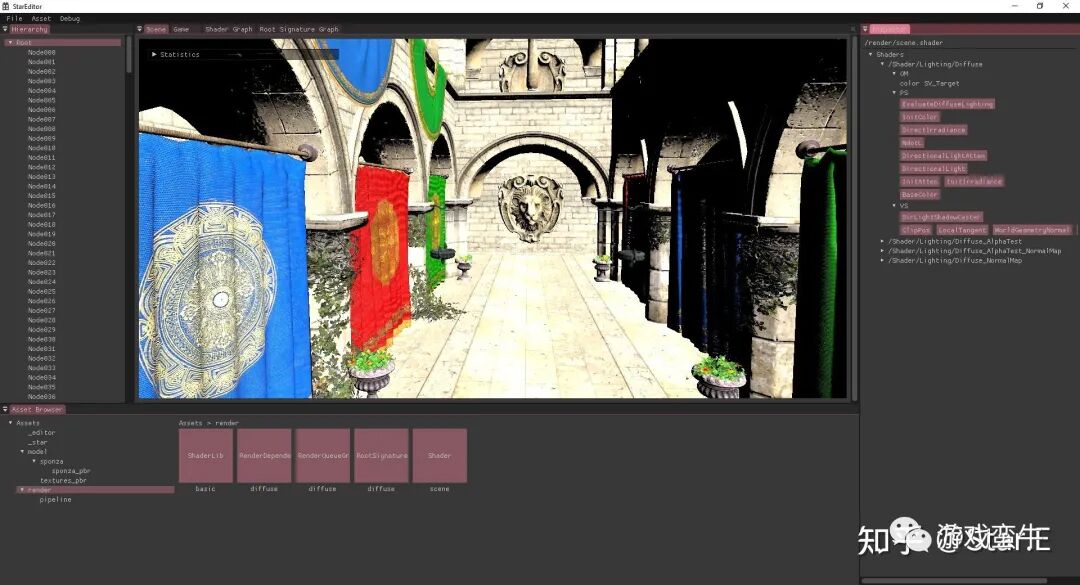Collapse the /Shader/Lighting/Diffuse node
Viewport: 1080px width, 585px height.
pos(882,64)
